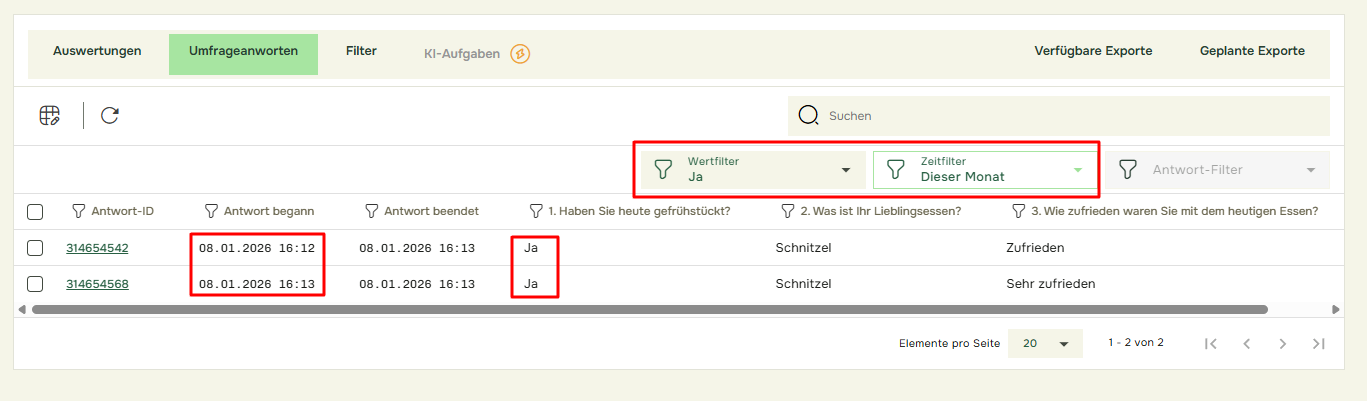Open Verfügbare Exporte

(x=1093, y=51)
